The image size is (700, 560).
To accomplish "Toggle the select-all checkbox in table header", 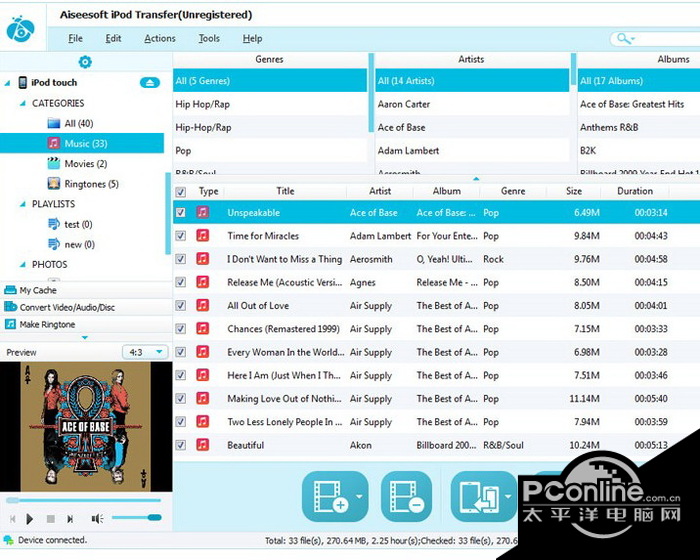I will pos(180,192).
